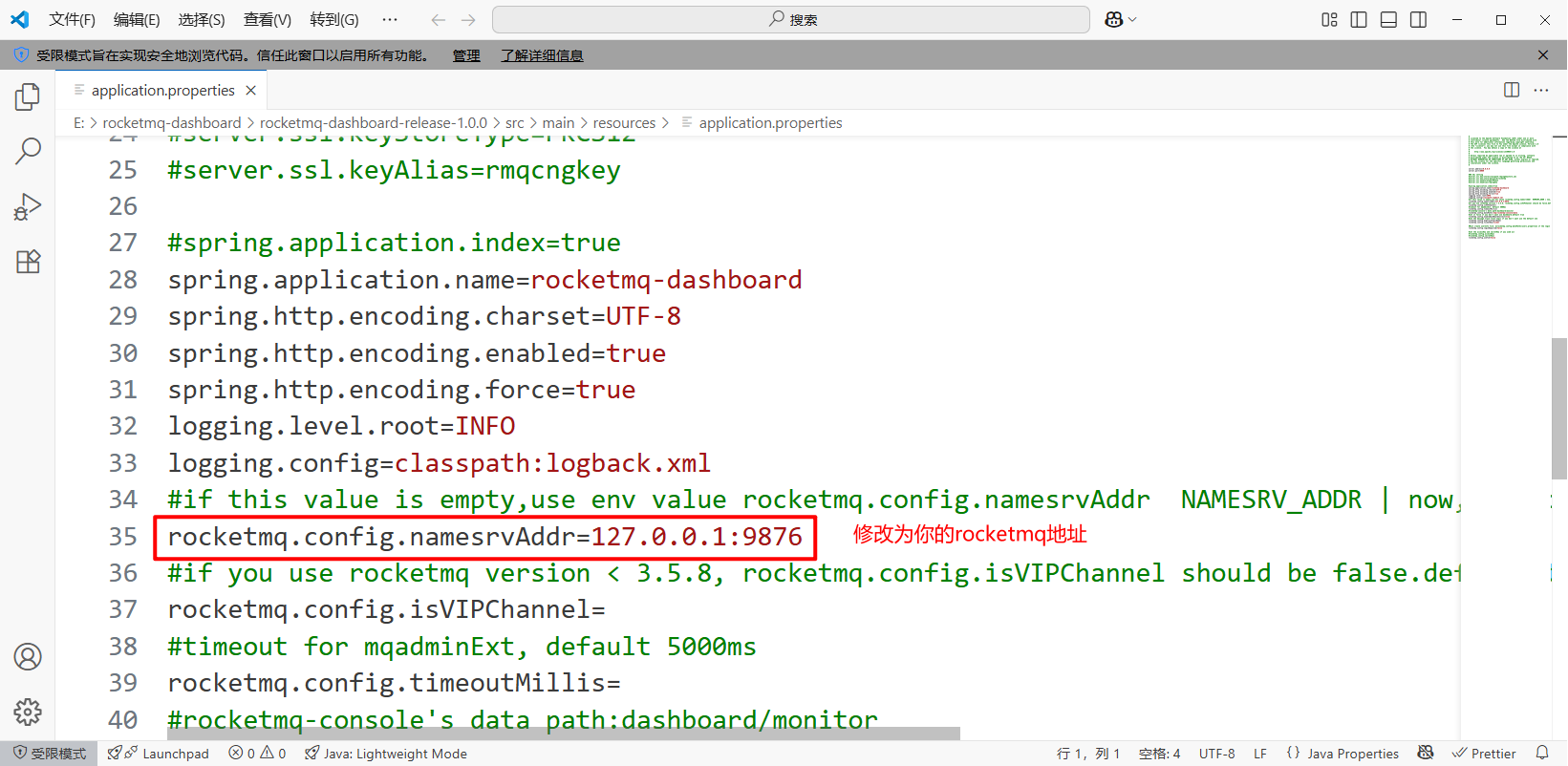Viewport: 1568px width, 766px height.
Task: Change indentation 空格: 4 setting
Action: click(x=1160, y=754)
